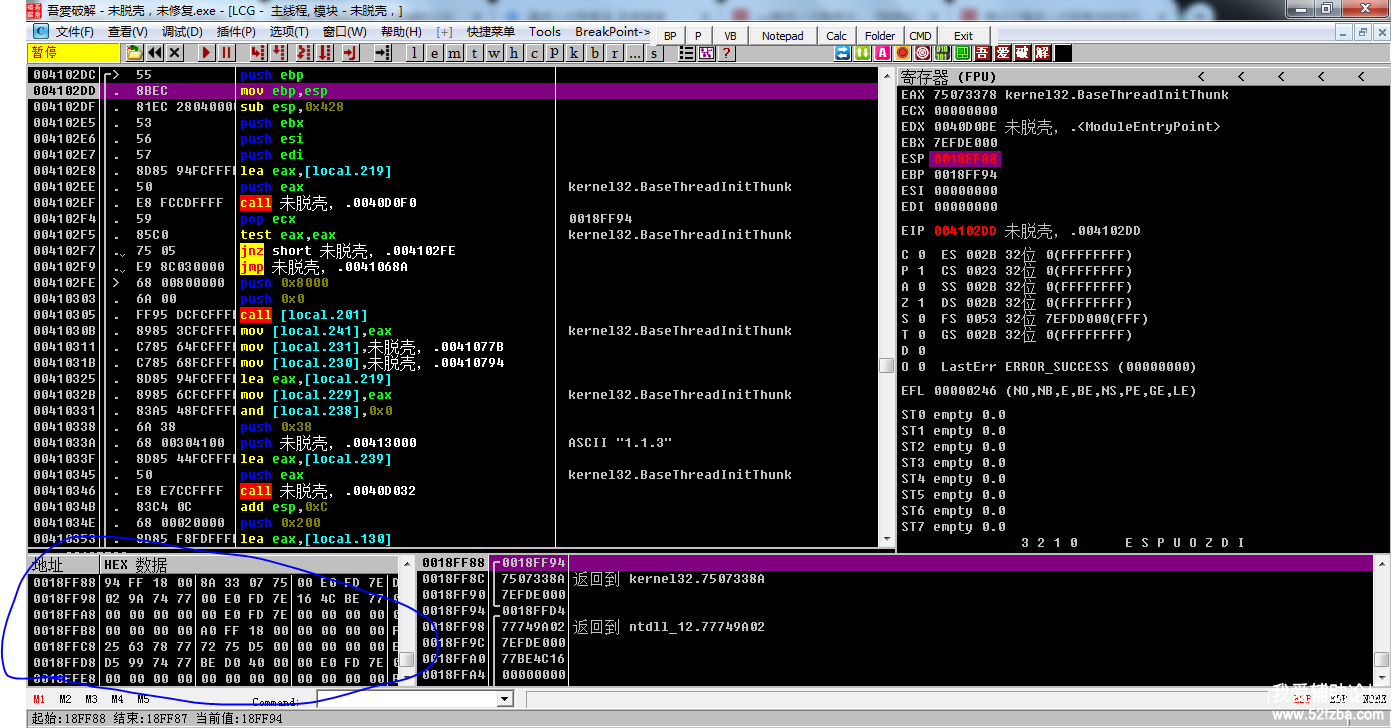Open the 插件(P) menu
1391x728 pixels.
(x=235, y=32)
